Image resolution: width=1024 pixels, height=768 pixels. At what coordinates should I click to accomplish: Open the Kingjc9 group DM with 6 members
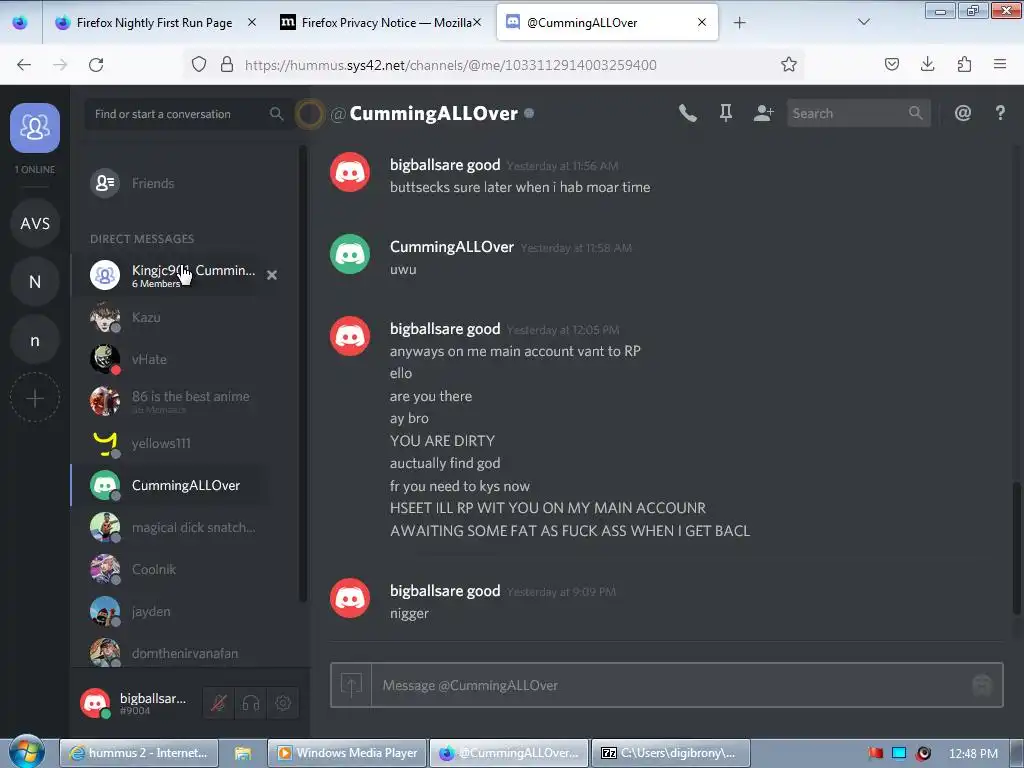pyautogui.click(x=176, y=275)
